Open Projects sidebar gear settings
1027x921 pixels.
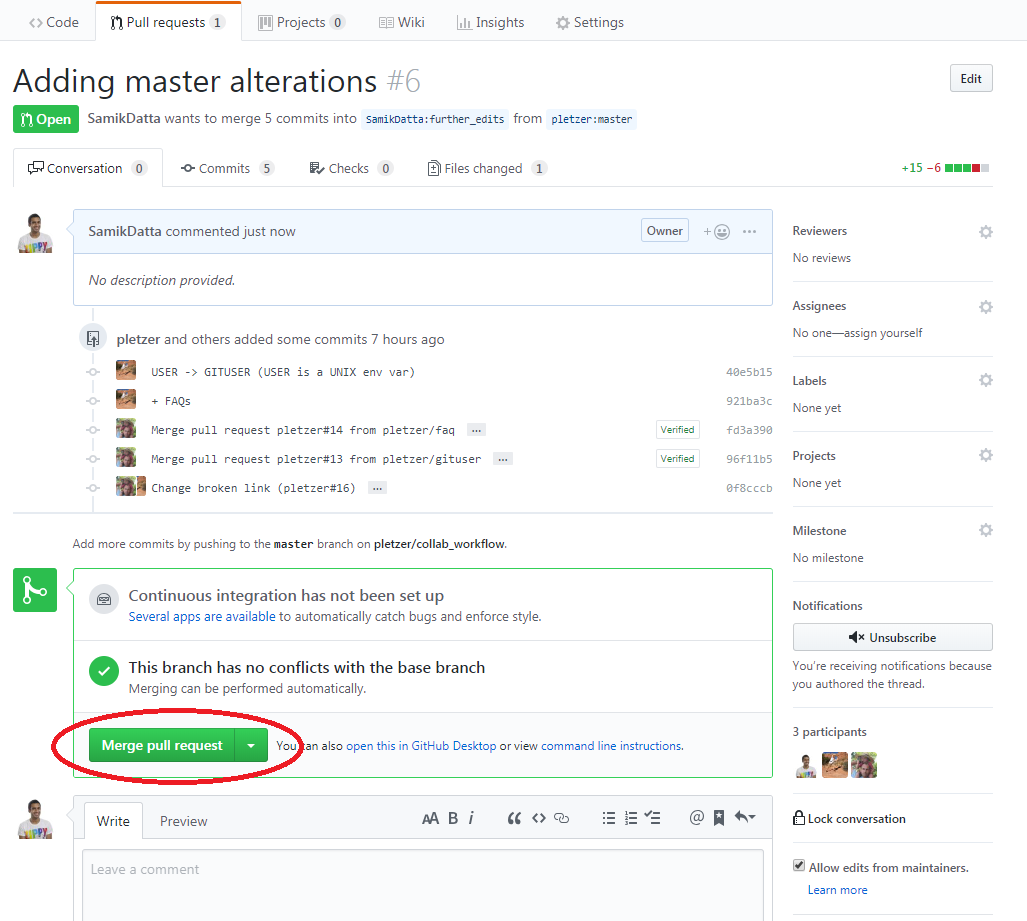click(985, 455)
